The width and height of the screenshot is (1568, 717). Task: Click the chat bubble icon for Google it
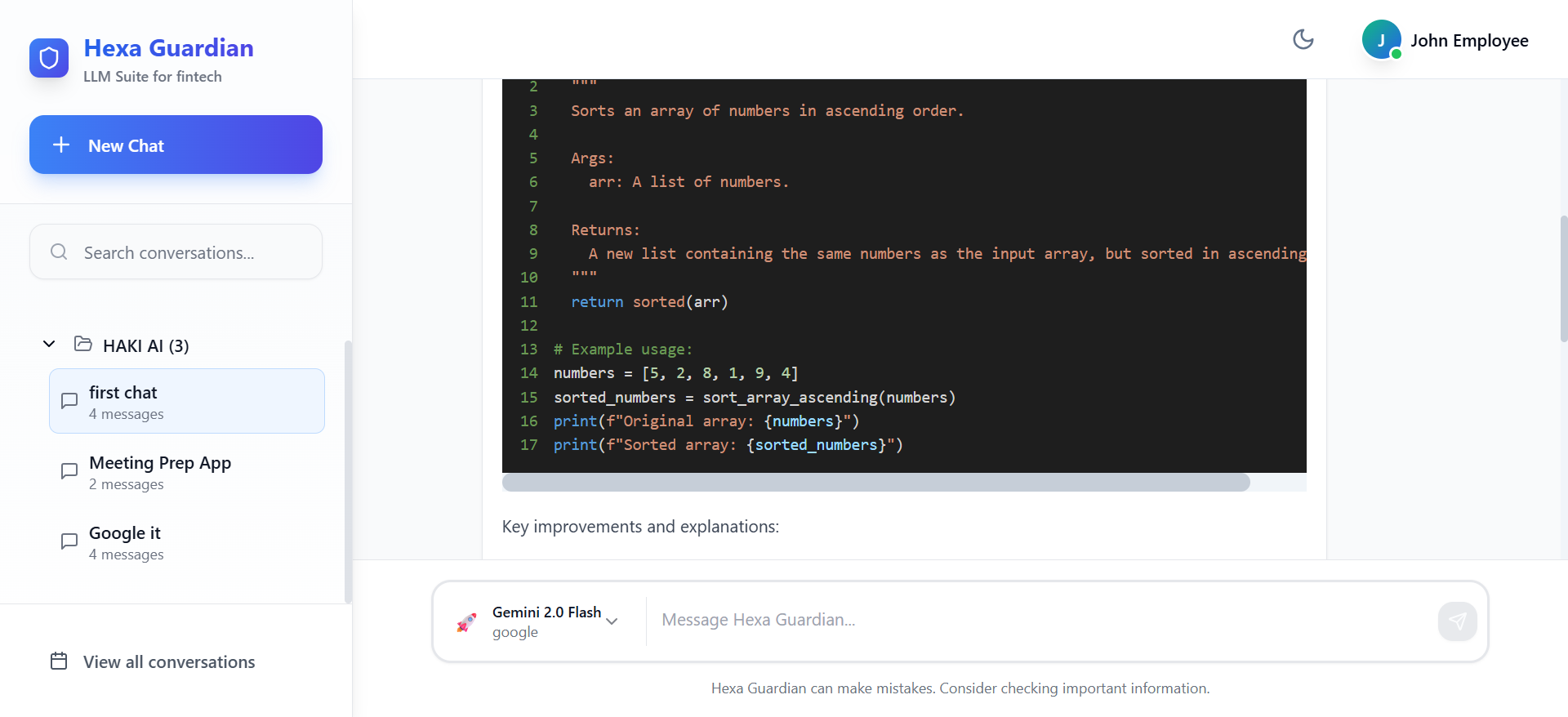click(x=69, y=541)
